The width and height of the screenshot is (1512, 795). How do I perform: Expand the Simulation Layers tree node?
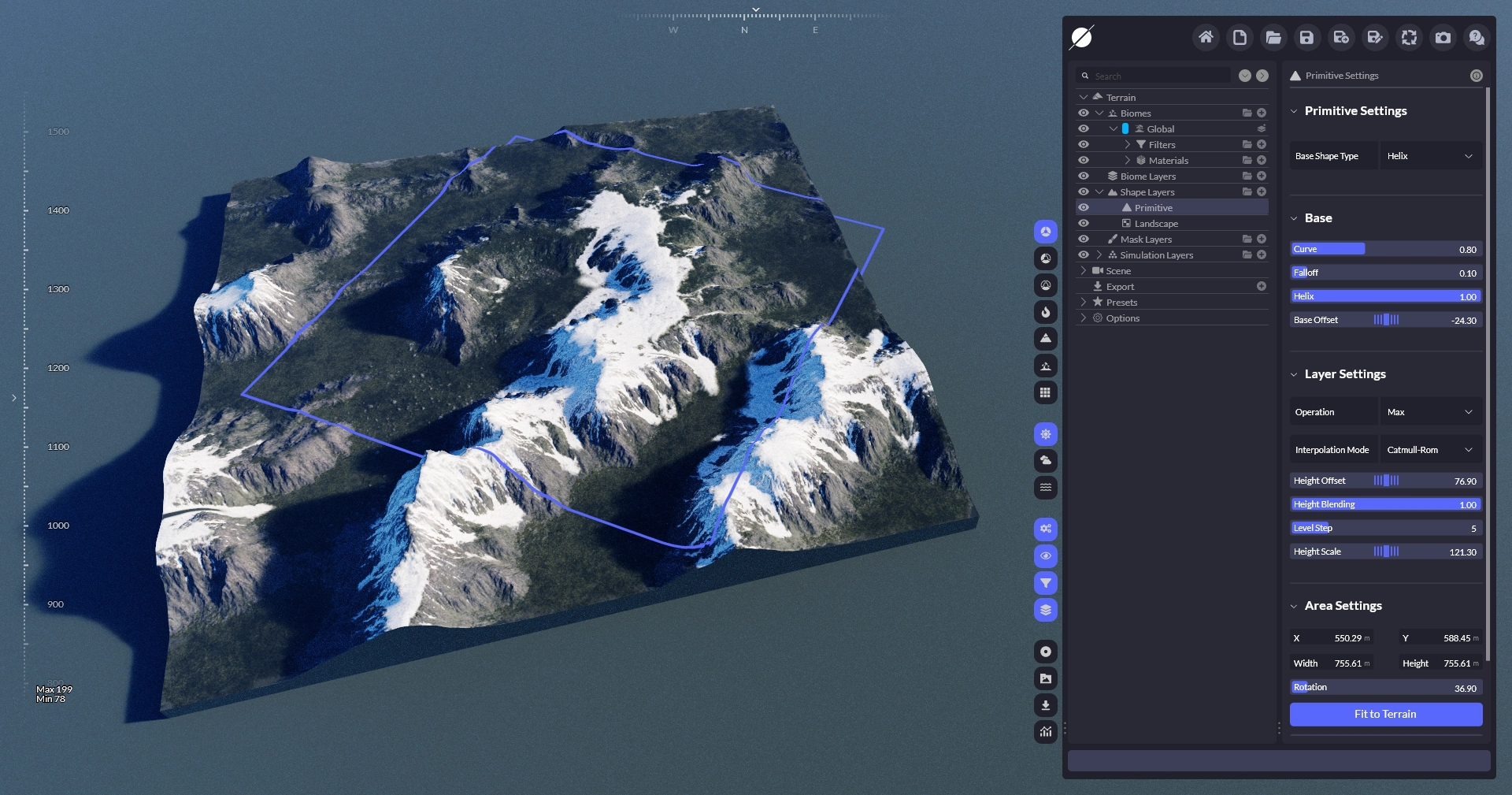[1099, 255]
